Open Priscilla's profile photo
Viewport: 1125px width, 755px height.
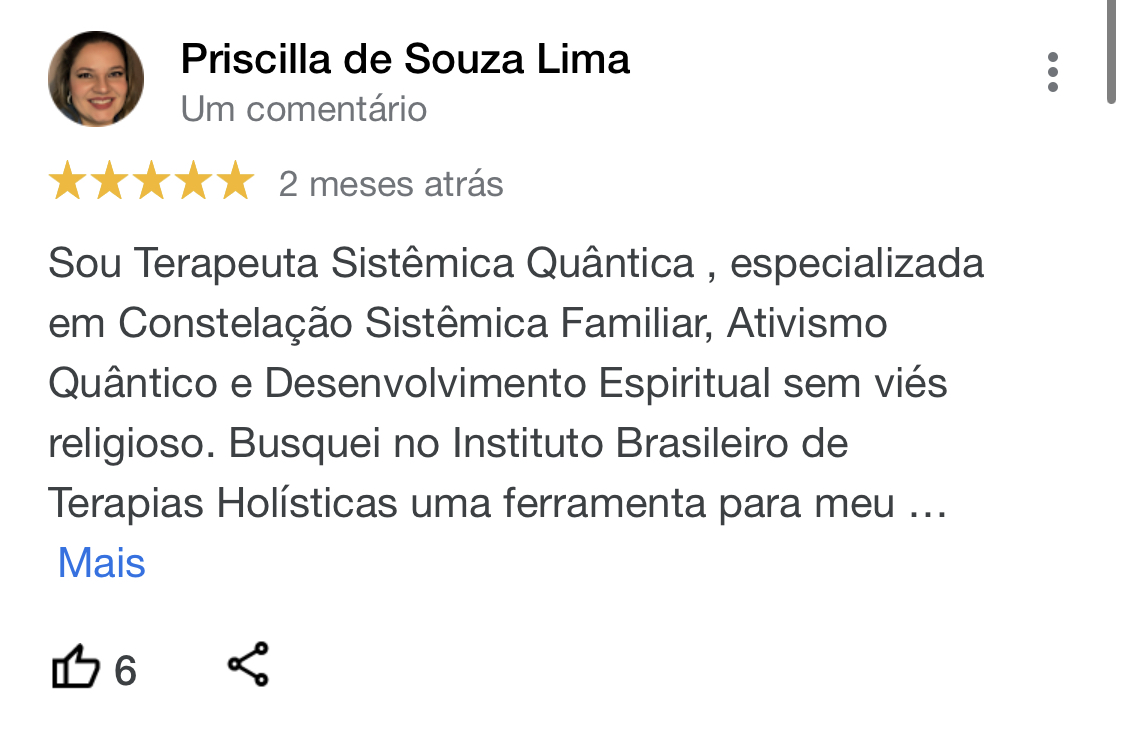click(x=96, y=79)
